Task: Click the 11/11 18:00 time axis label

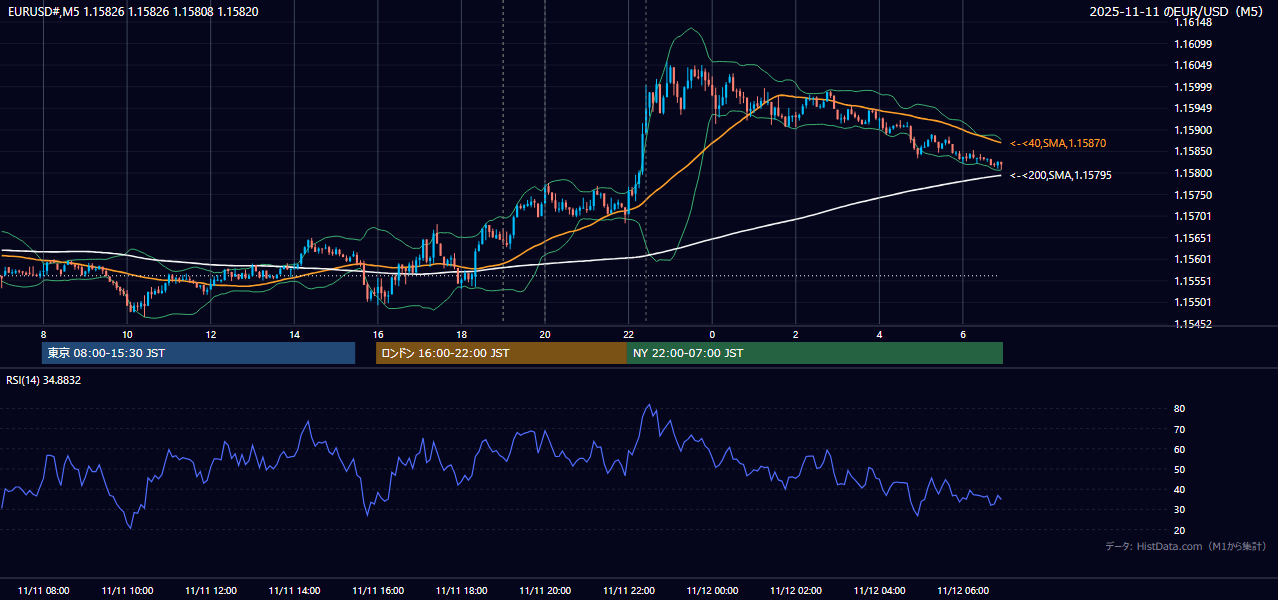Action: (x=461, y=591)
